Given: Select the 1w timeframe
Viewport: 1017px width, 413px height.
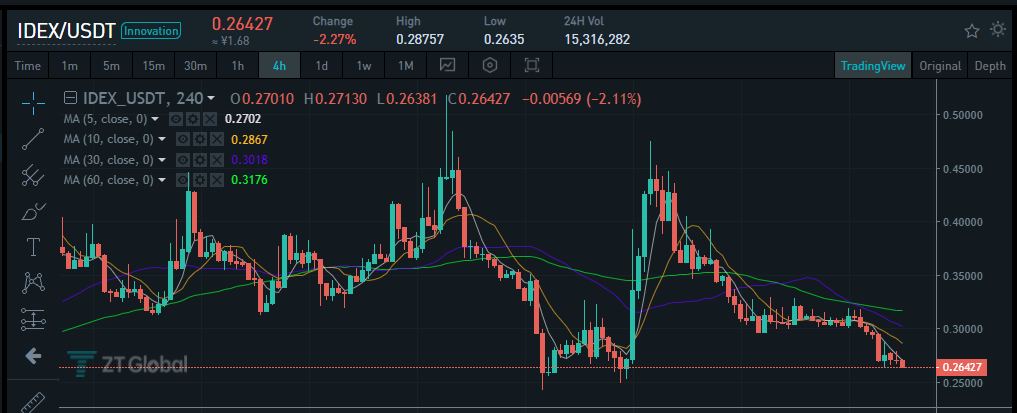Looking at the screenshot, I should coord(363,65).
